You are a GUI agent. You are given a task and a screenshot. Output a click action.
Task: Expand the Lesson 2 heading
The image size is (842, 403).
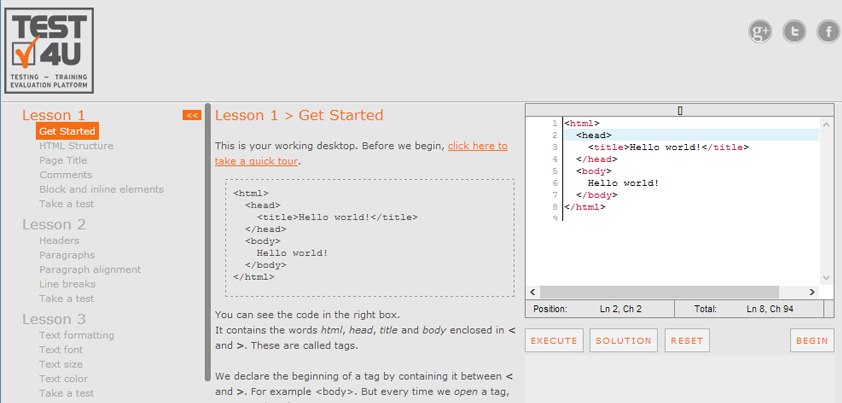coord(54,224)
